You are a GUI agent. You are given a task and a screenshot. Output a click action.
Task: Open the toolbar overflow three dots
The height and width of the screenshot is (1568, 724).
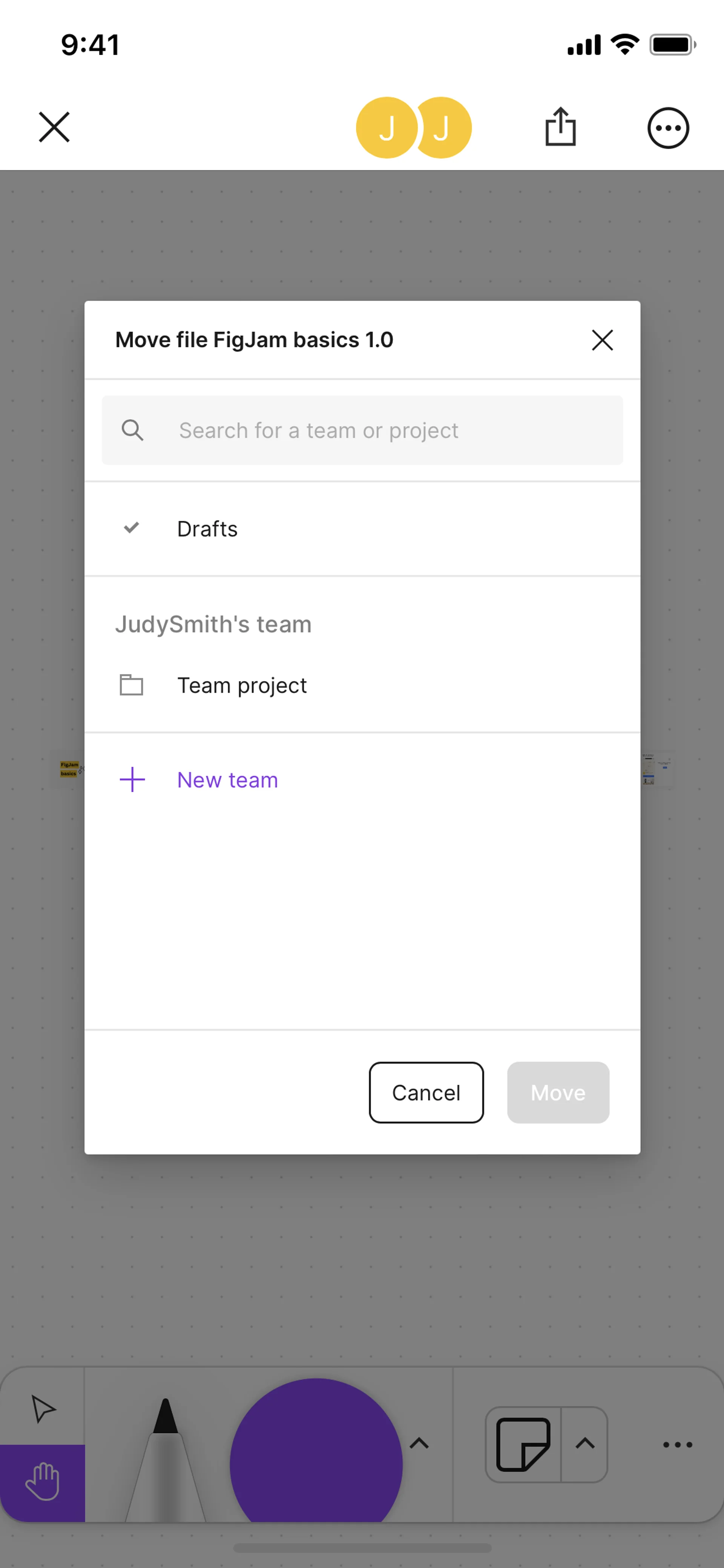point(677,1444)
